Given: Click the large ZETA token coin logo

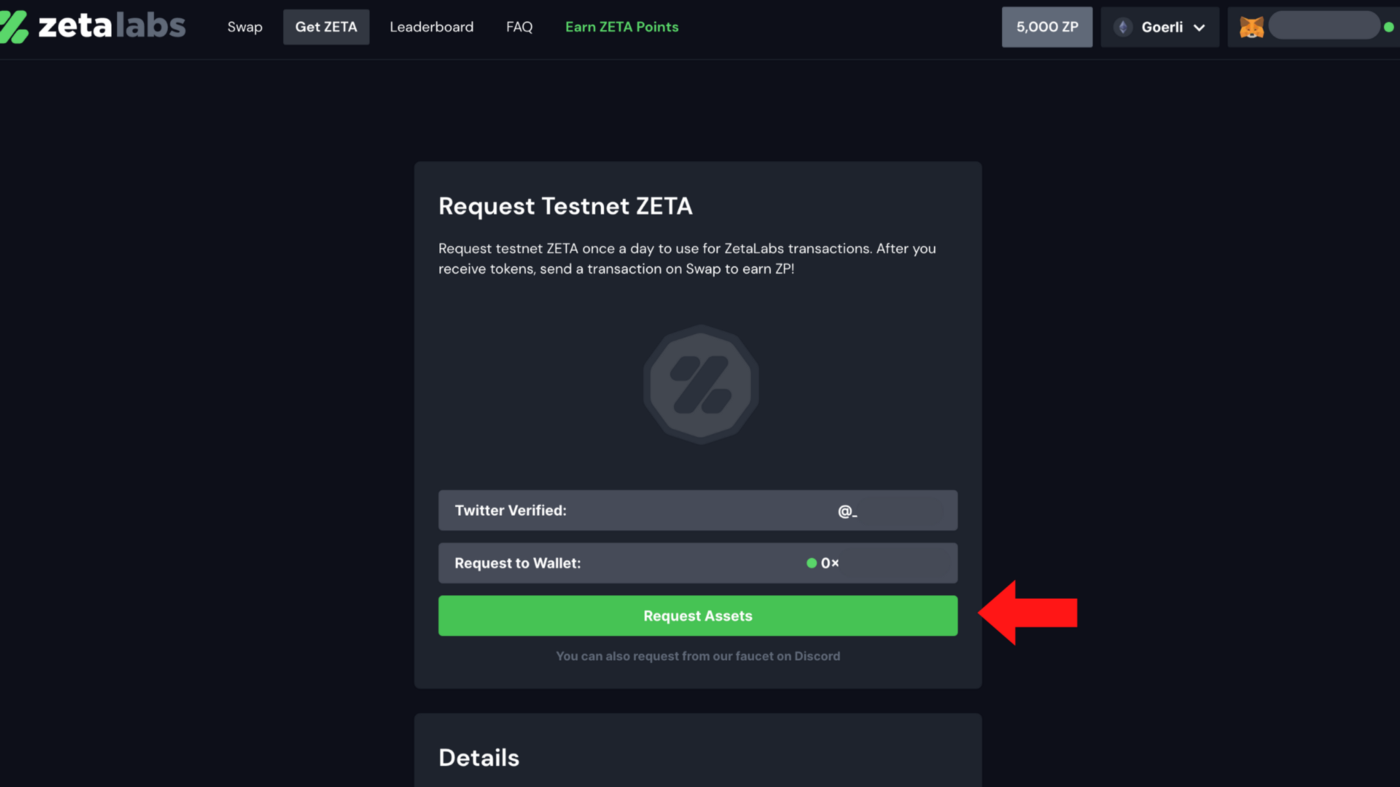Looking at the screenshot, I should pyautogui.click(x=700, y=384).
